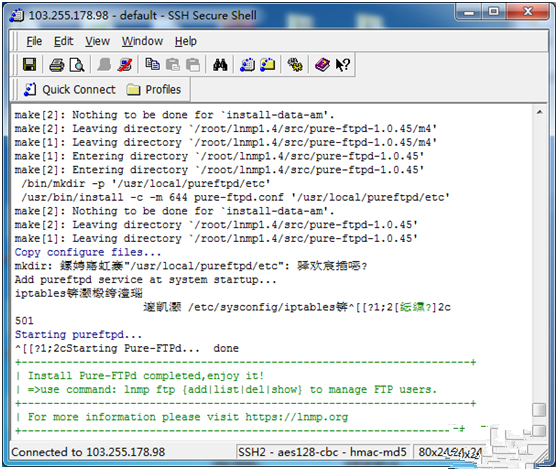Open the Help menu
558x469 pixels.
[186, 41]
